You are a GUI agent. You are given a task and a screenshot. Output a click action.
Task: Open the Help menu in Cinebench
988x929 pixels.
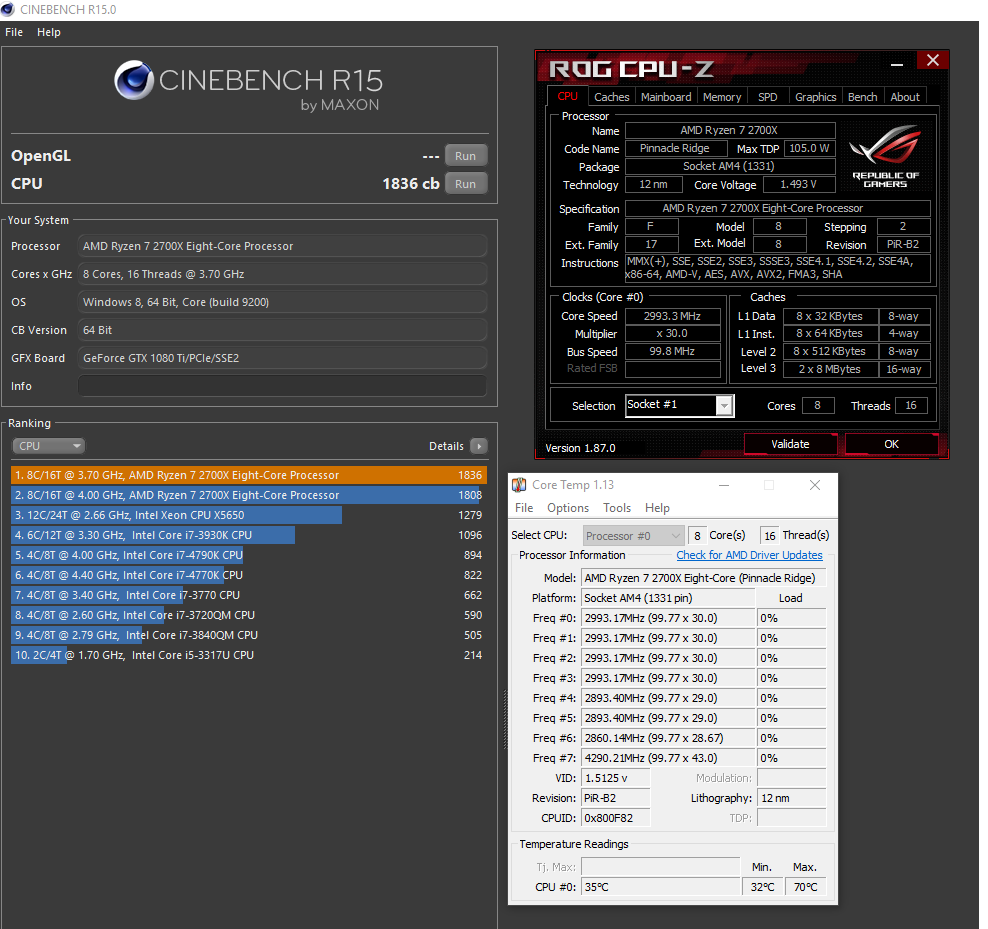click(x=49, y=32)
